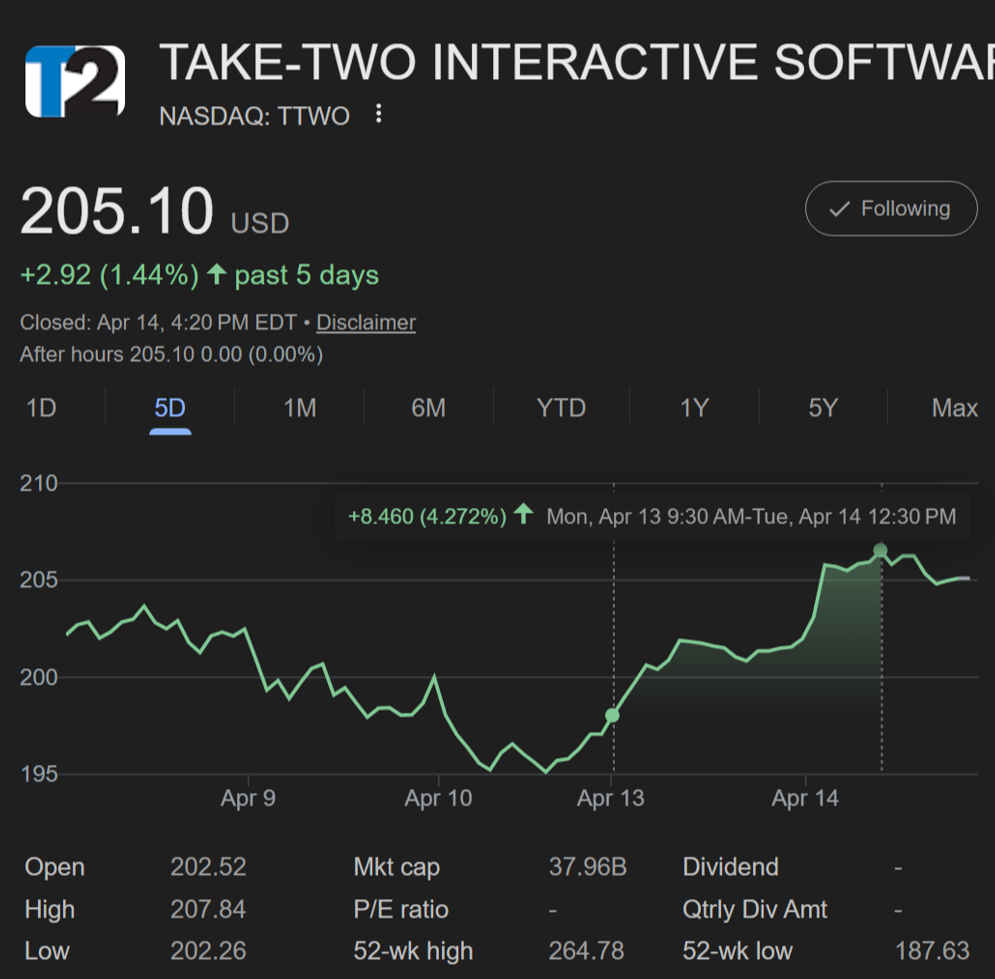
Task: Click the Apr 13 date label on chart axis
Action: point(610,798)
